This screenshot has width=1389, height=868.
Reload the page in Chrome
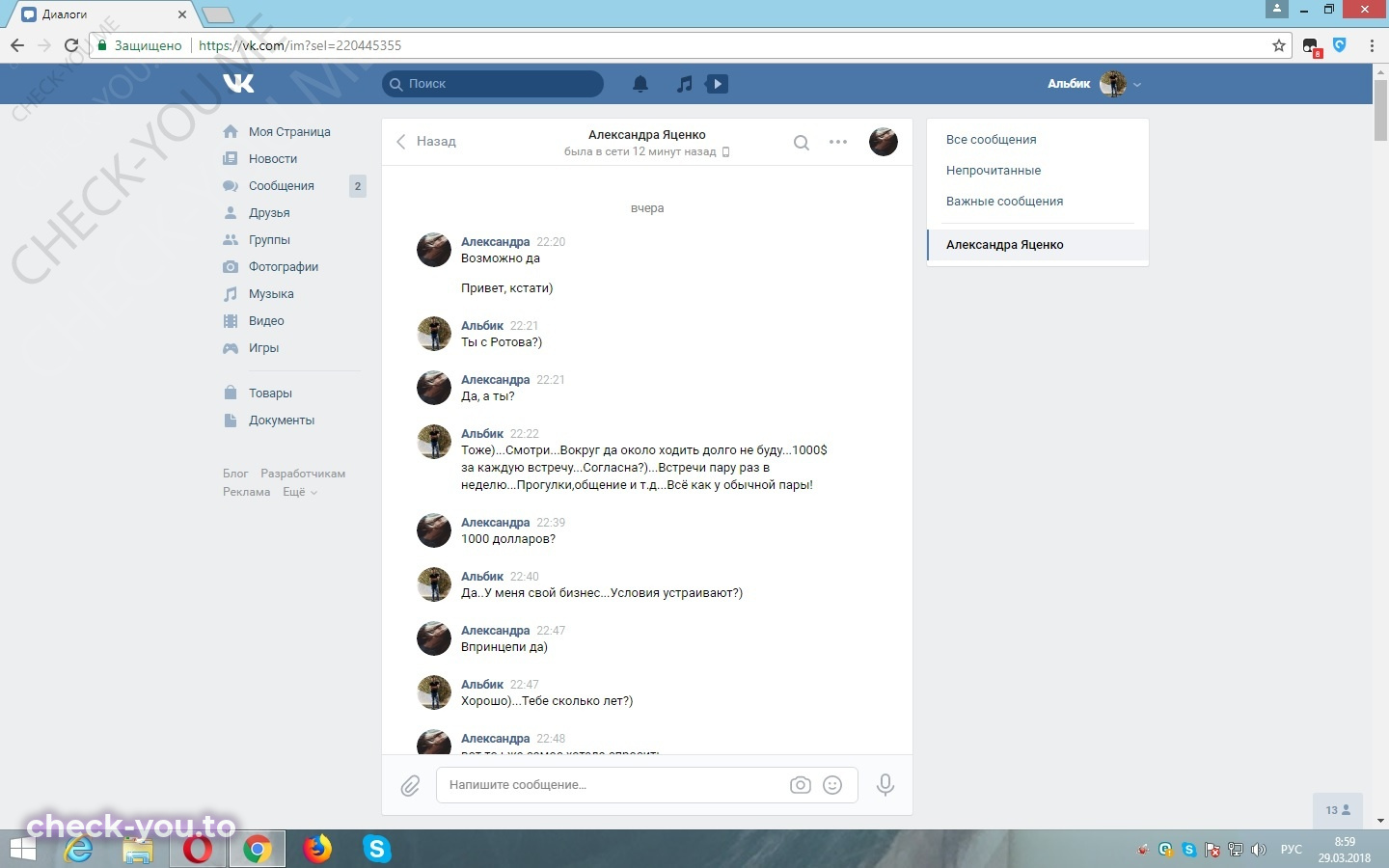(x=70, y=45)
